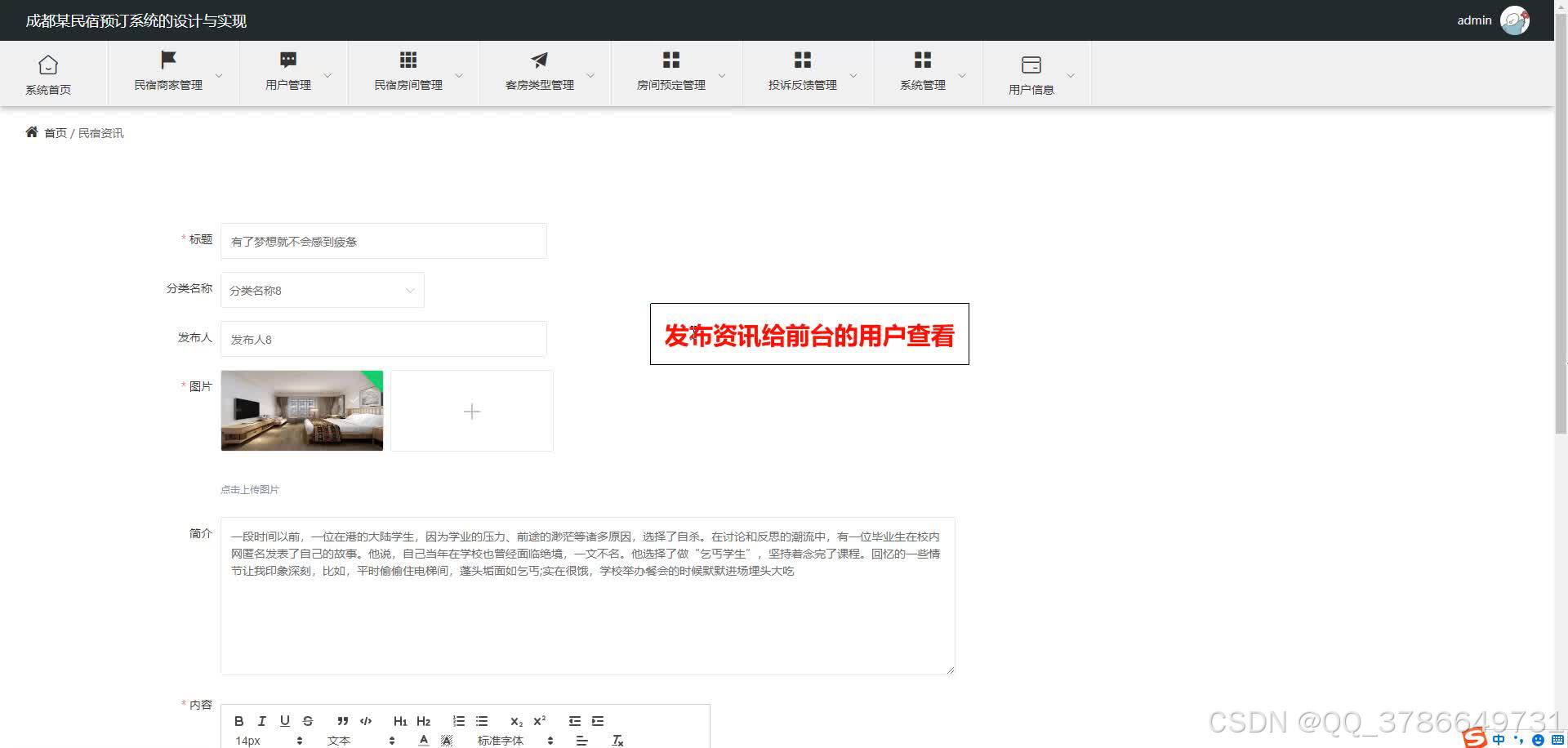Open the 投诉反馈管理 menu label

click(803, 85)
